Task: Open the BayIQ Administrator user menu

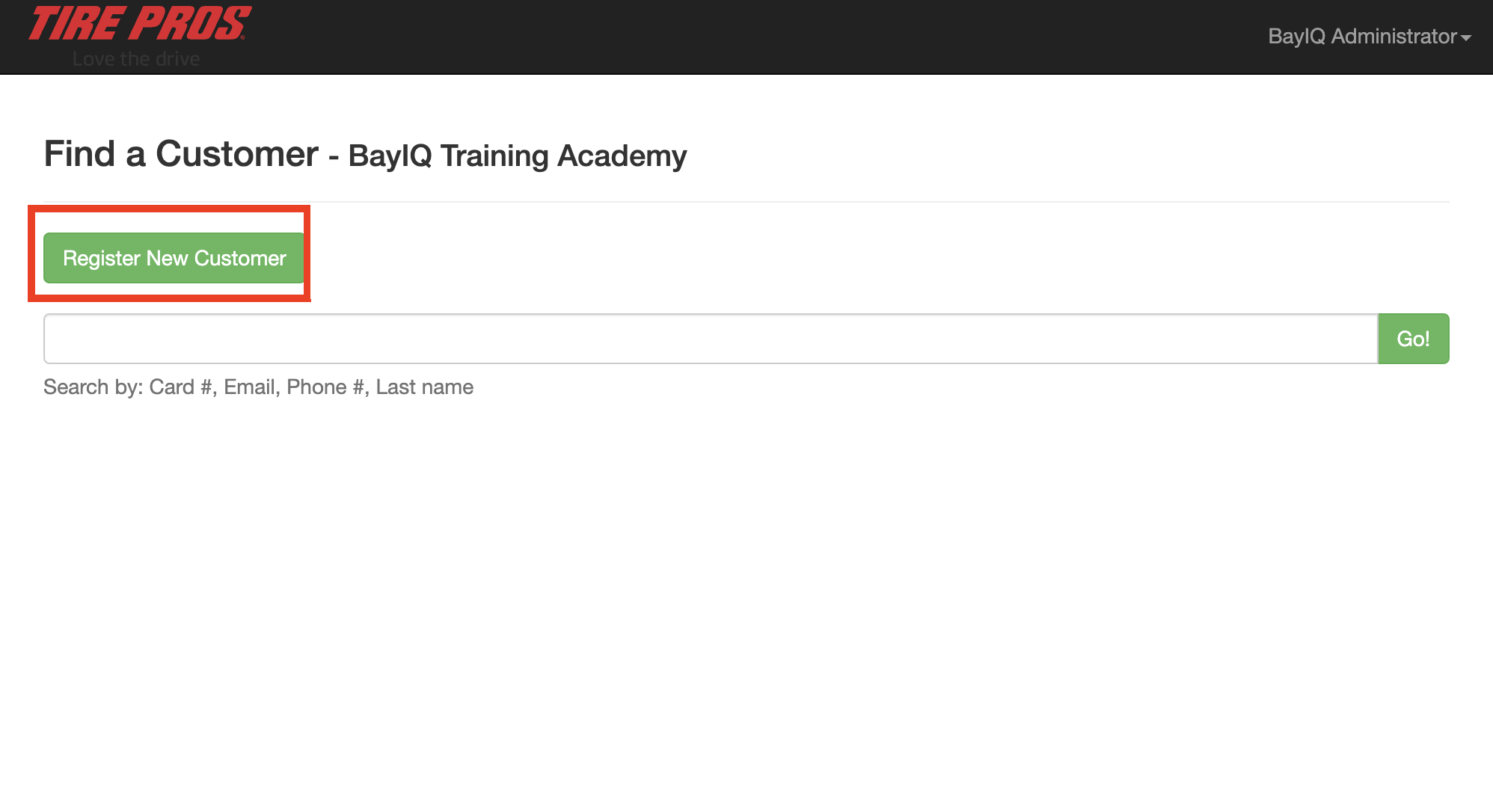Action: coord(1370,36)
